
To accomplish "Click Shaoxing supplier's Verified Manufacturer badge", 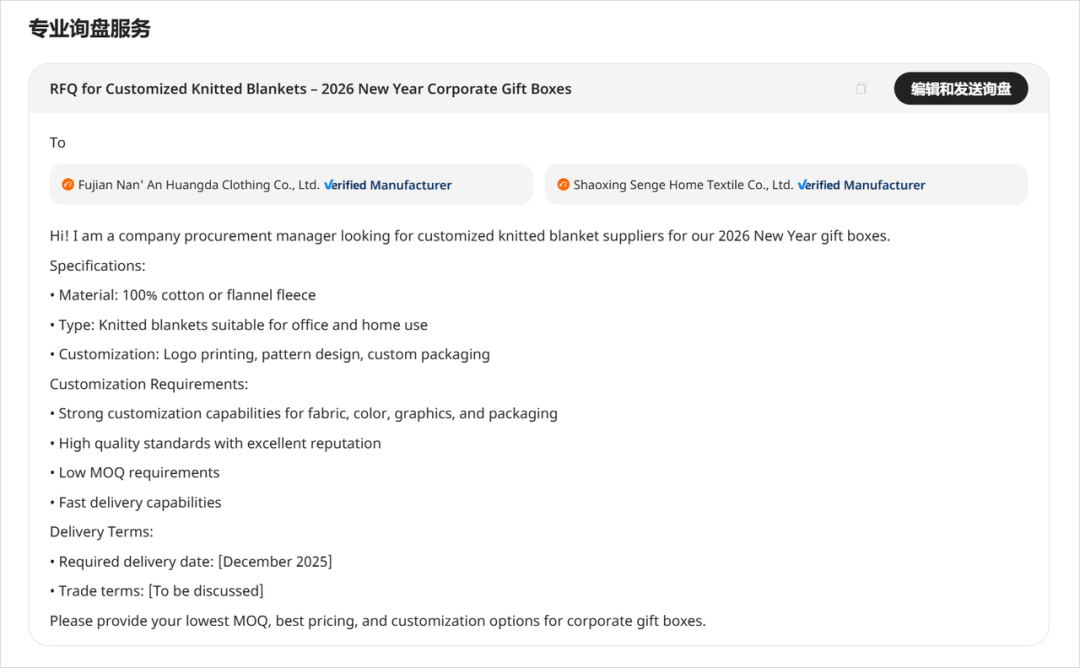I will [862, 185].
